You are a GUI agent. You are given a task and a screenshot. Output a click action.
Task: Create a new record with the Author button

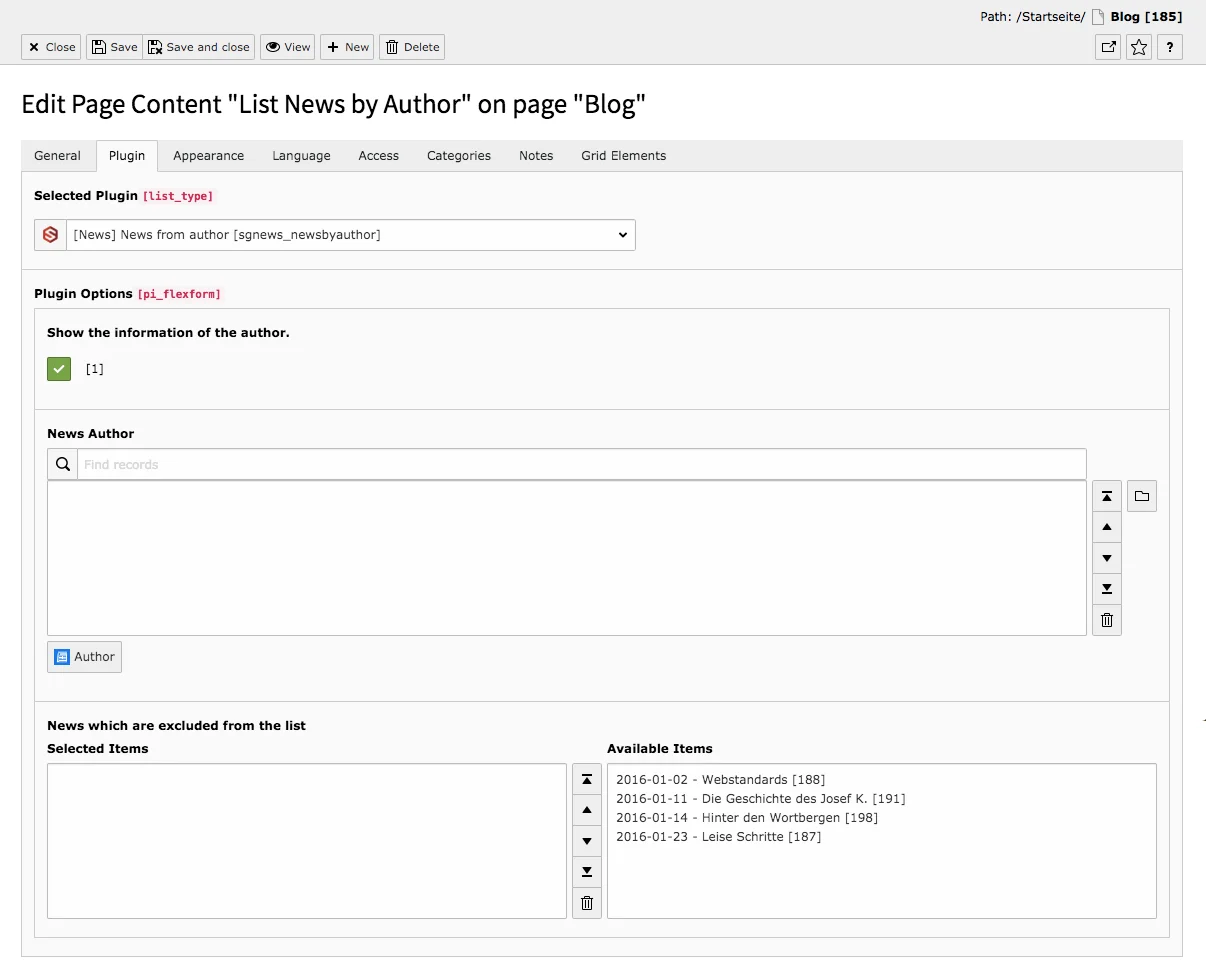(84, 656)
